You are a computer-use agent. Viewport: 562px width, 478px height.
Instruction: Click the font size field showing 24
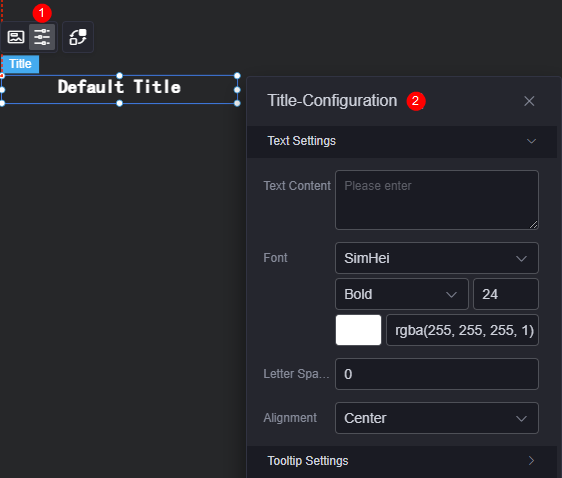pos(506,294)
